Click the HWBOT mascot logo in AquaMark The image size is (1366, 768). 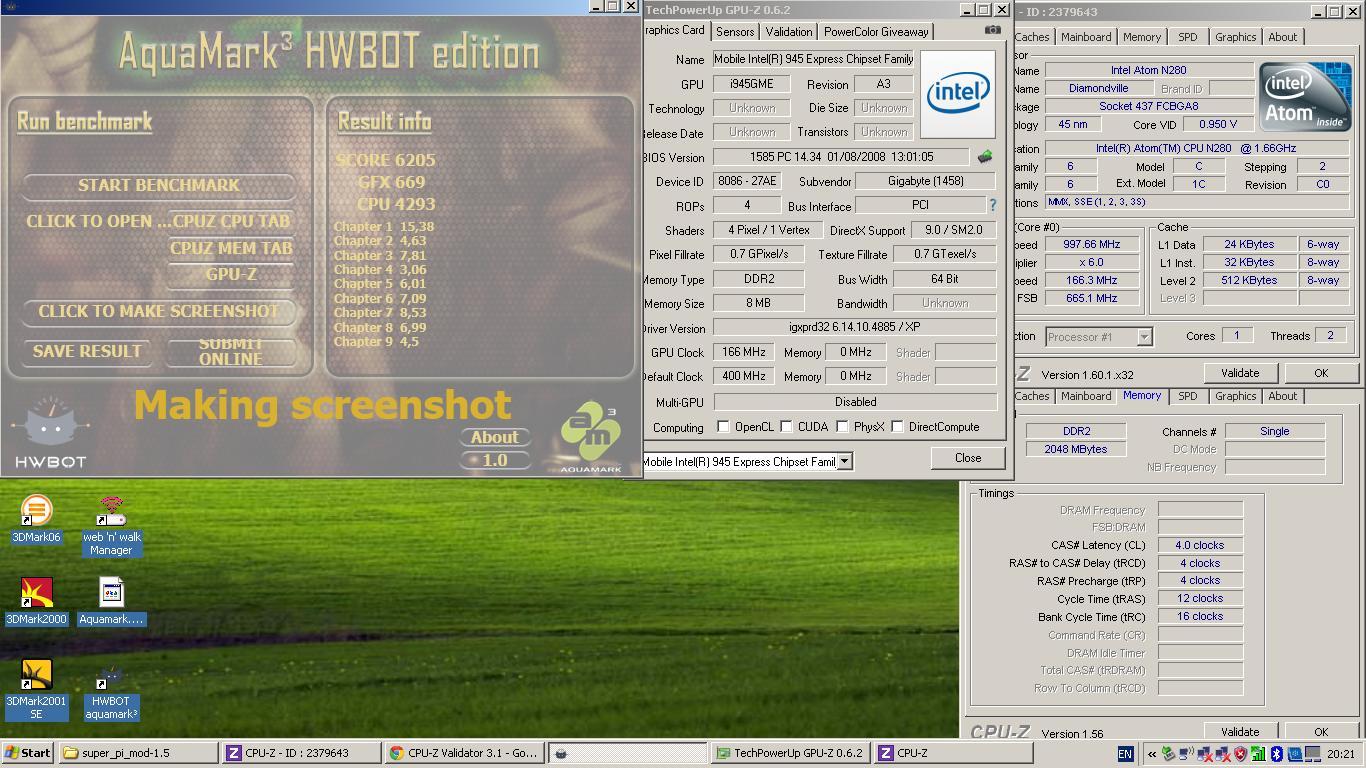[x=50, y=432]
